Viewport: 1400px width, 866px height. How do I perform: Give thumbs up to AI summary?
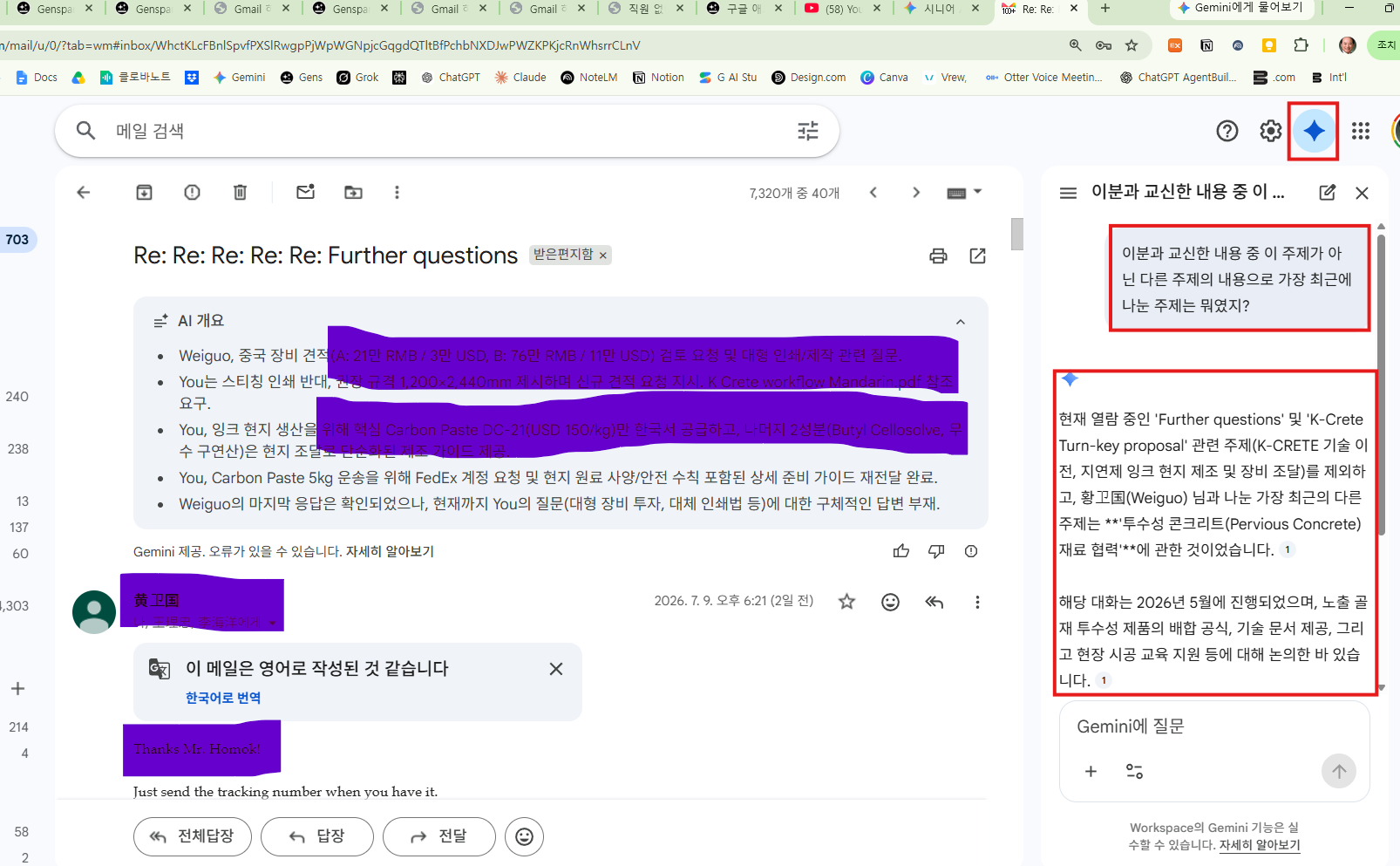(901, 551)
